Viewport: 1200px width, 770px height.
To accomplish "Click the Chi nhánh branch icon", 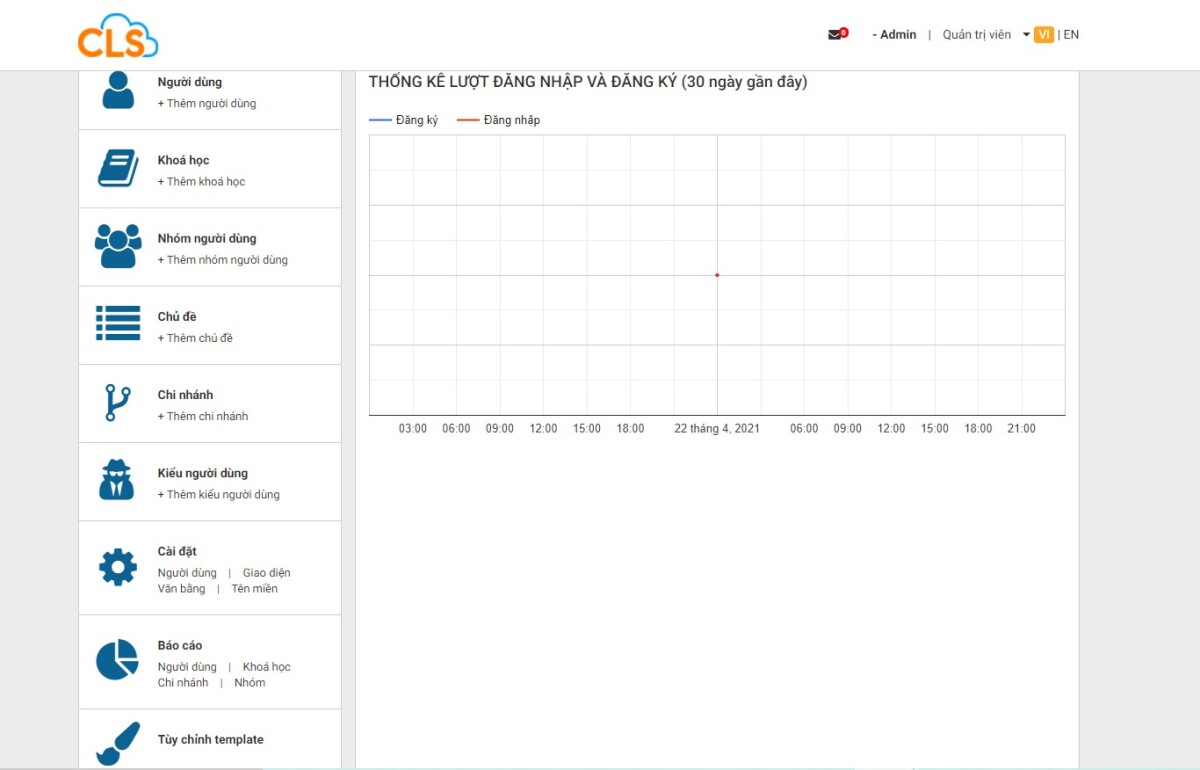I will pos(118,402).
